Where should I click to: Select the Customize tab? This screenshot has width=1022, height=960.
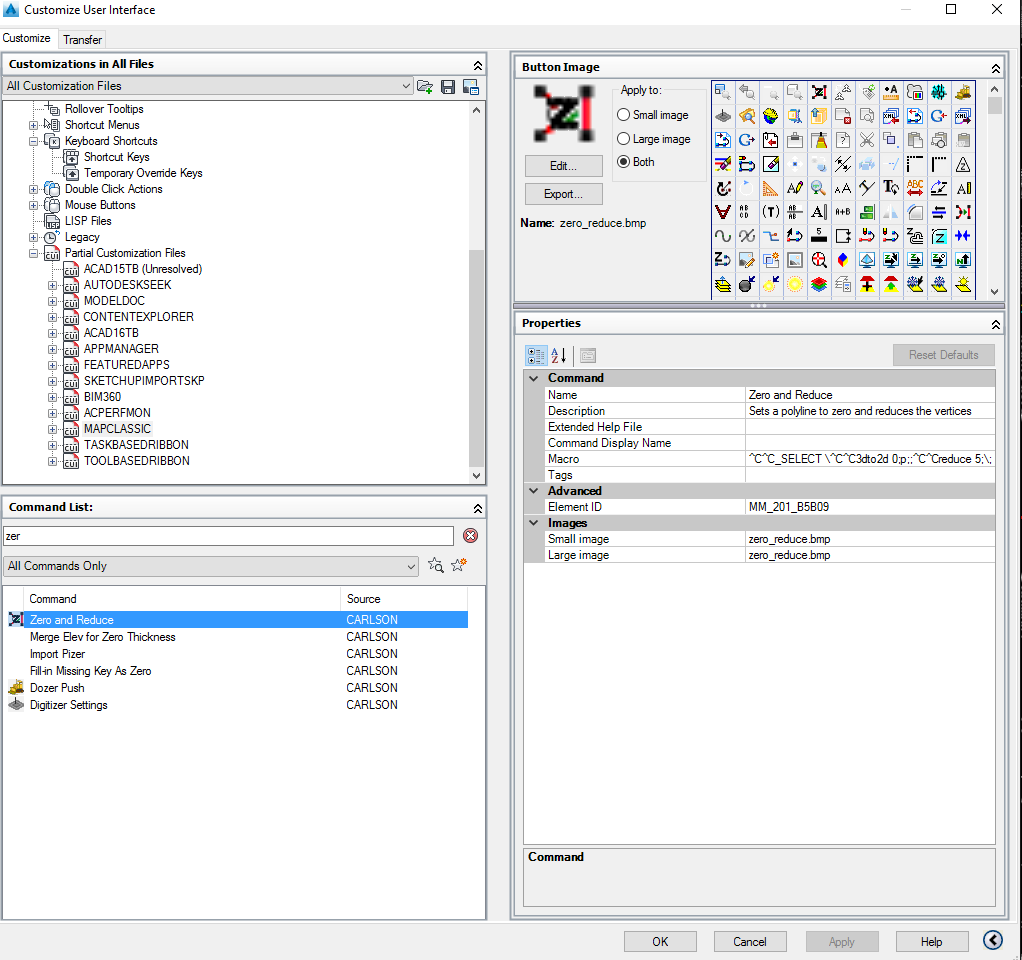(x=28, y=37)
